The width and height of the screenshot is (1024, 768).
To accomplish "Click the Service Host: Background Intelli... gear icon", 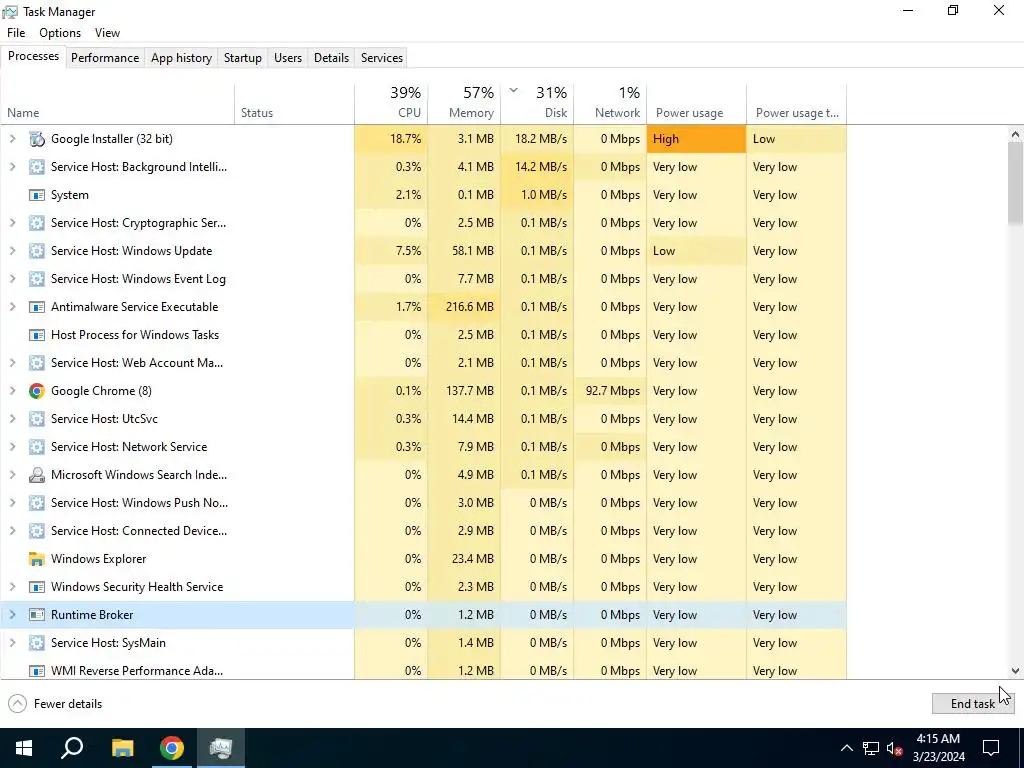I will [37, 167].
